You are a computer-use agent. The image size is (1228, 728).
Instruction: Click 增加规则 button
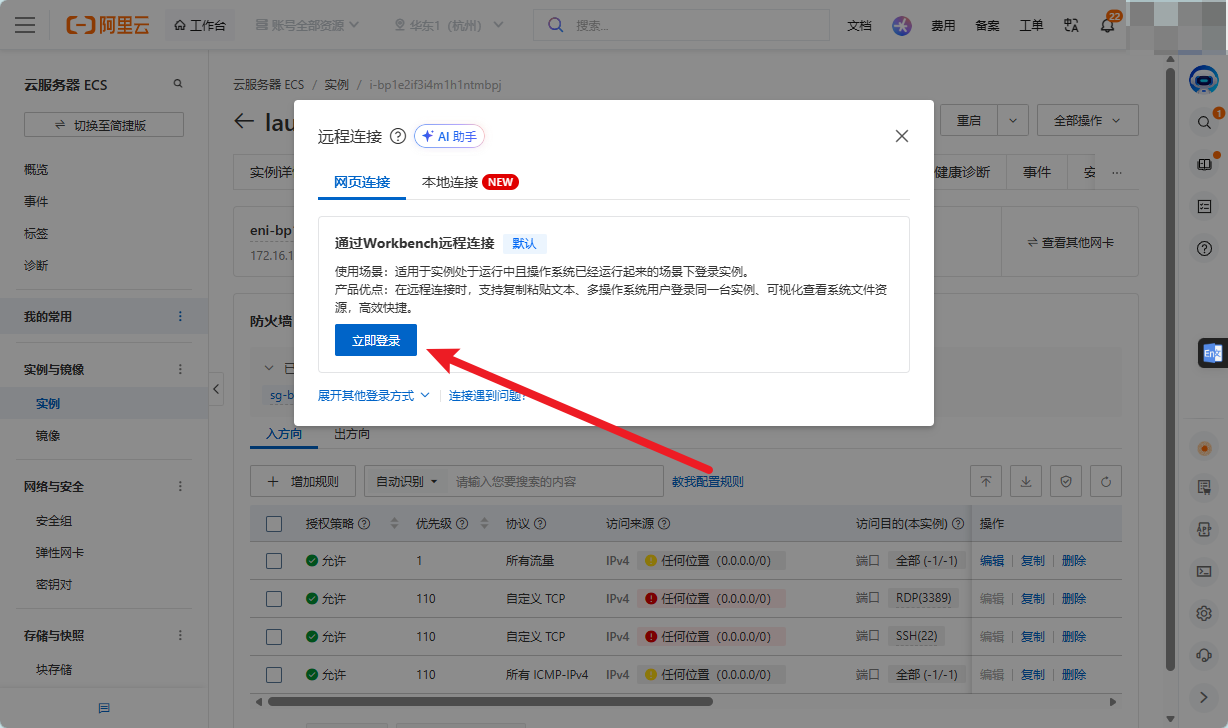[302, 481]
